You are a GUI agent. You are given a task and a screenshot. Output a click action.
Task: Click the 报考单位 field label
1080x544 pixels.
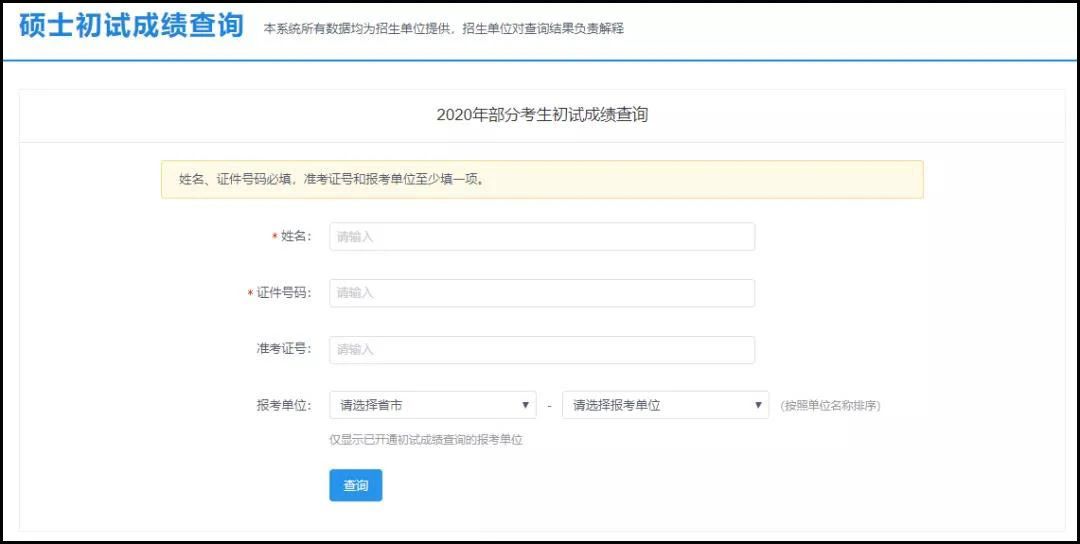tap(284, 405)
